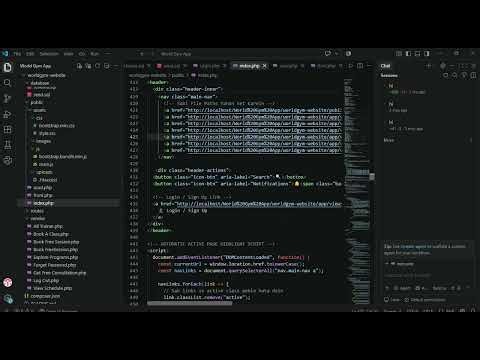Open the Explorer view in activity bar

(8, 67)
